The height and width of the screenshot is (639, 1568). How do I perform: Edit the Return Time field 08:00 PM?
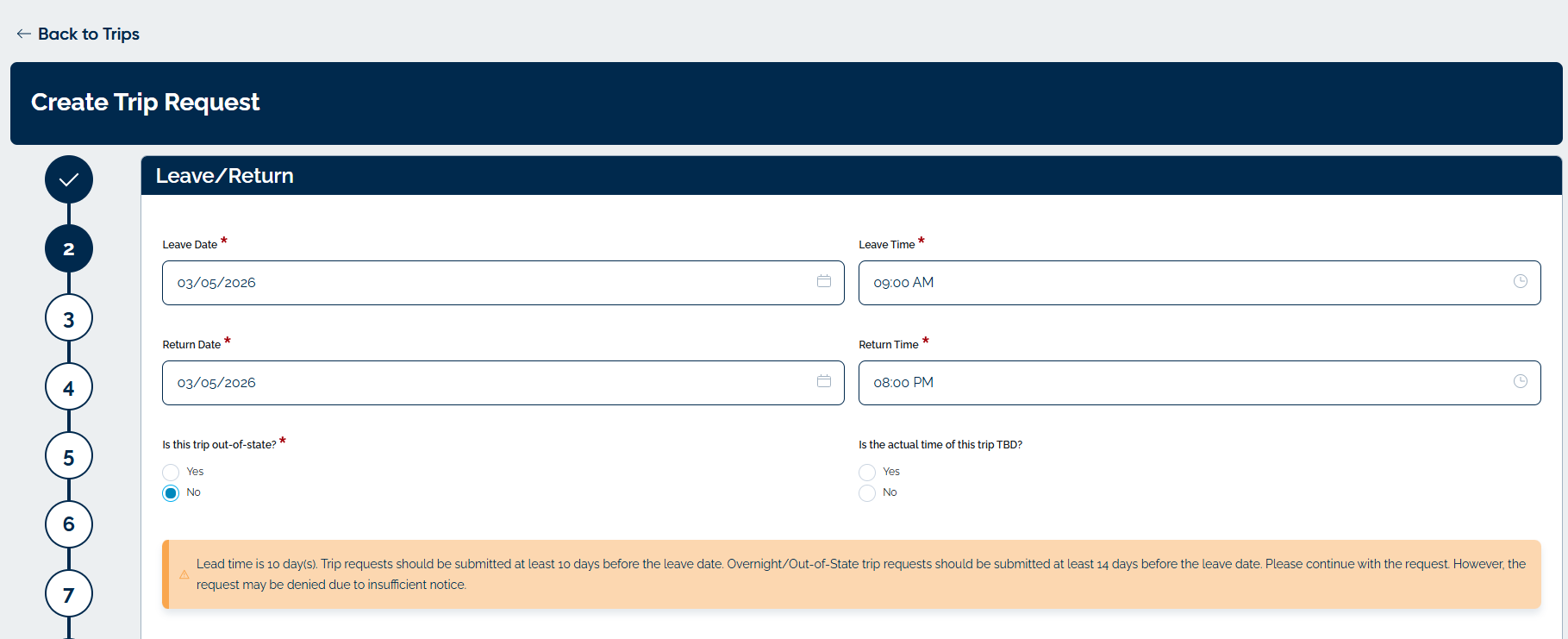pos(1200,383)
